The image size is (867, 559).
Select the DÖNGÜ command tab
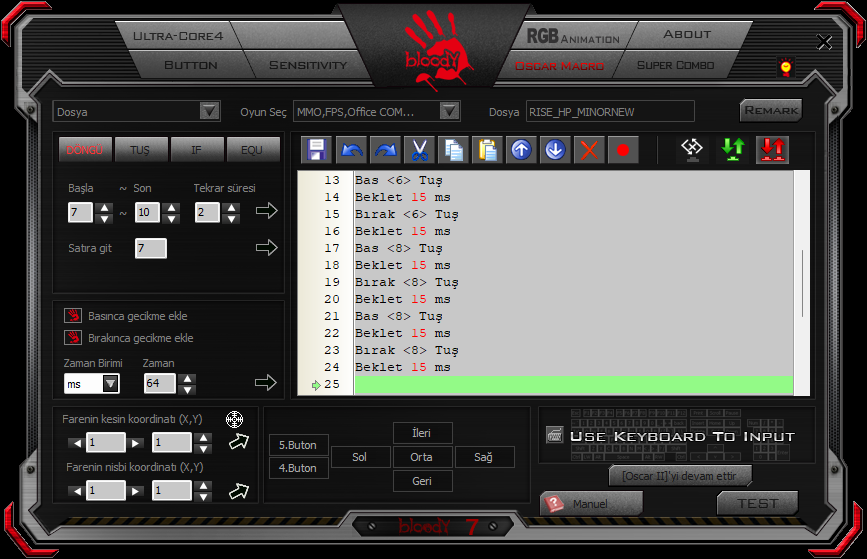tap(85, 150)
